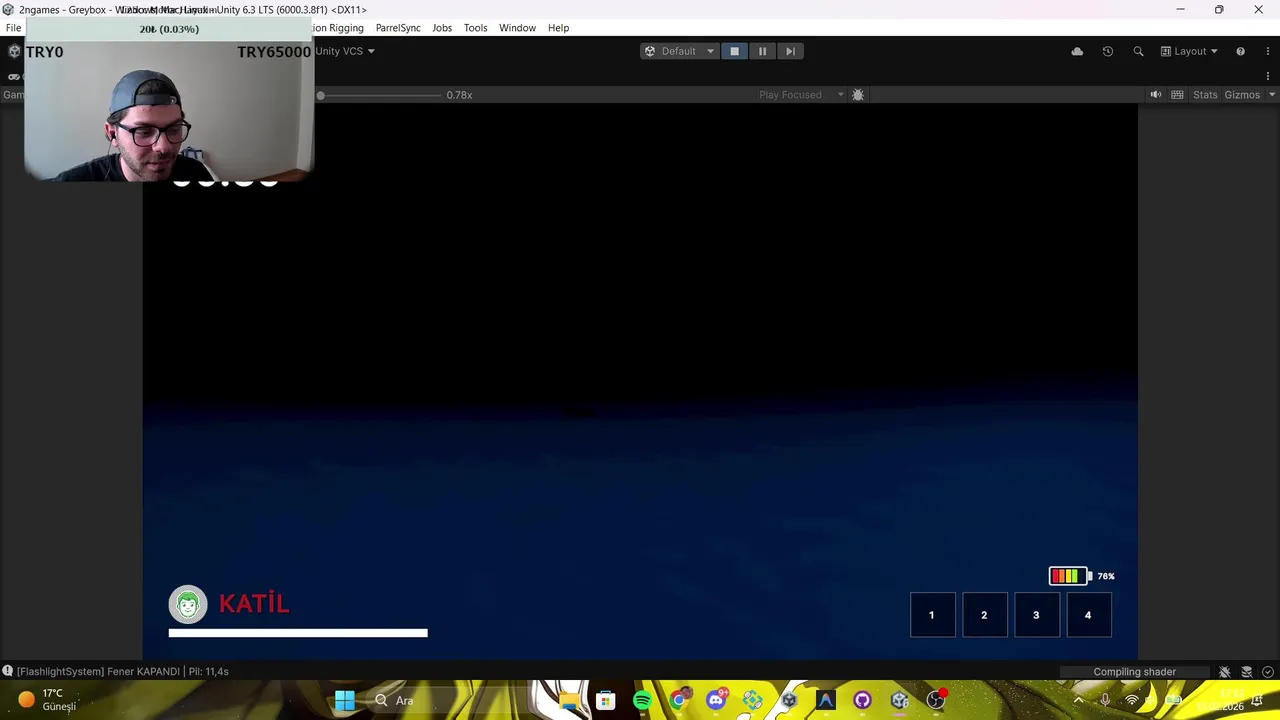Image resolution: width=1280 pixels, height=720 pixels.
Task: Click the 0.78x scale value
Action: [x=459, y=95]
